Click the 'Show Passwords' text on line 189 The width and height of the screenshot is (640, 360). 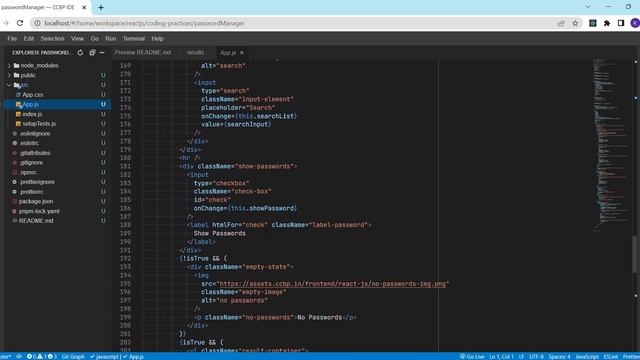[220, 233]
